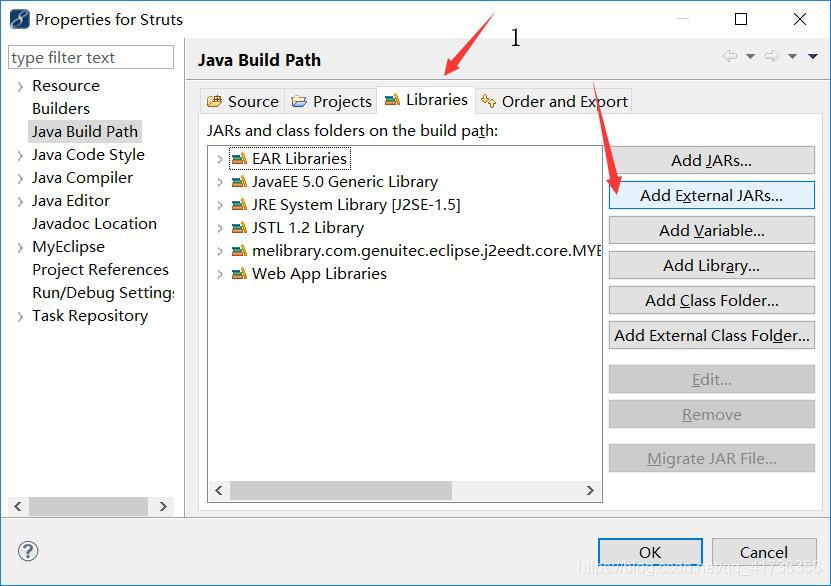Click the Libraries tab books icon
The image size is (831, 586).
click(x=392, y=100)
